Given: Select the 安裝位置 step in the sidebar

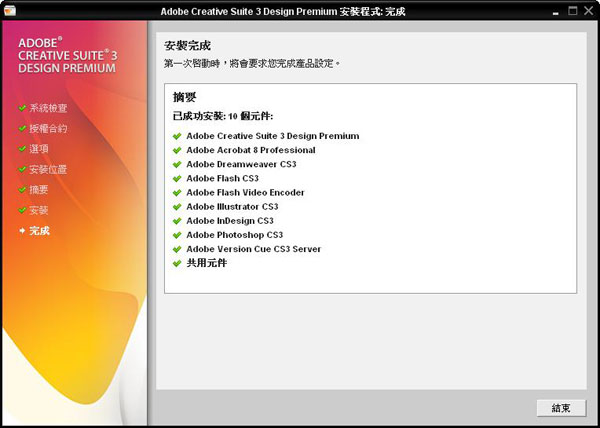Looking at the screenshot, I should (48, 169).
